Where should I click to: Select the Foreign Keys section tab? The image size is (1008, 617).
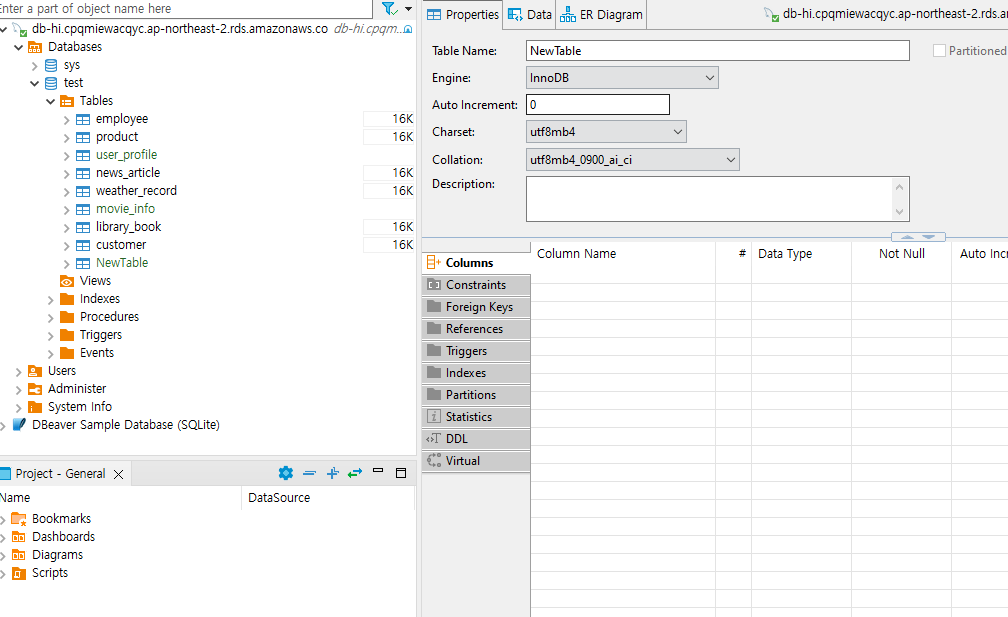(x=476, y=307)
